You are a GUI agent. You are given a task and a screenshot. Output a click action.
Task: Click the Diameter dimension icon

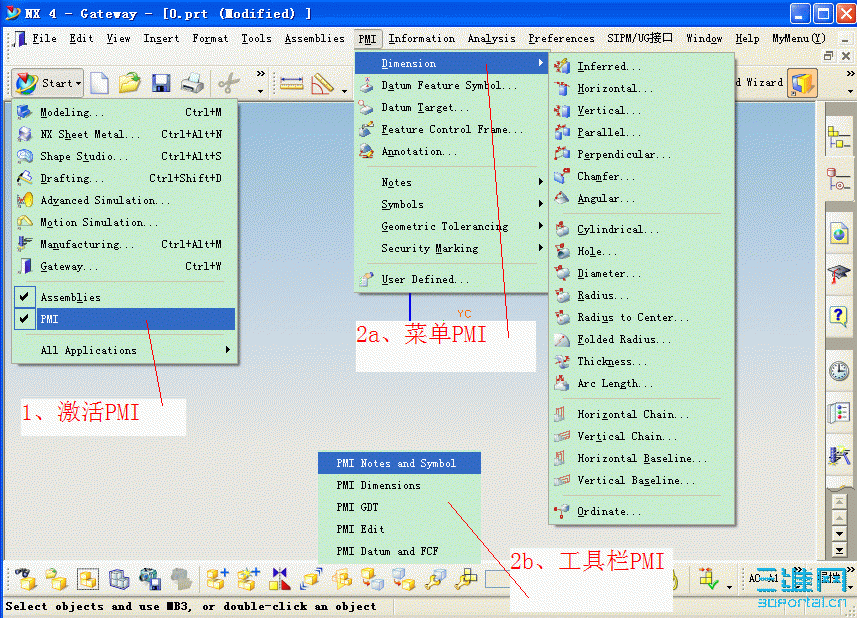point(562,273)
